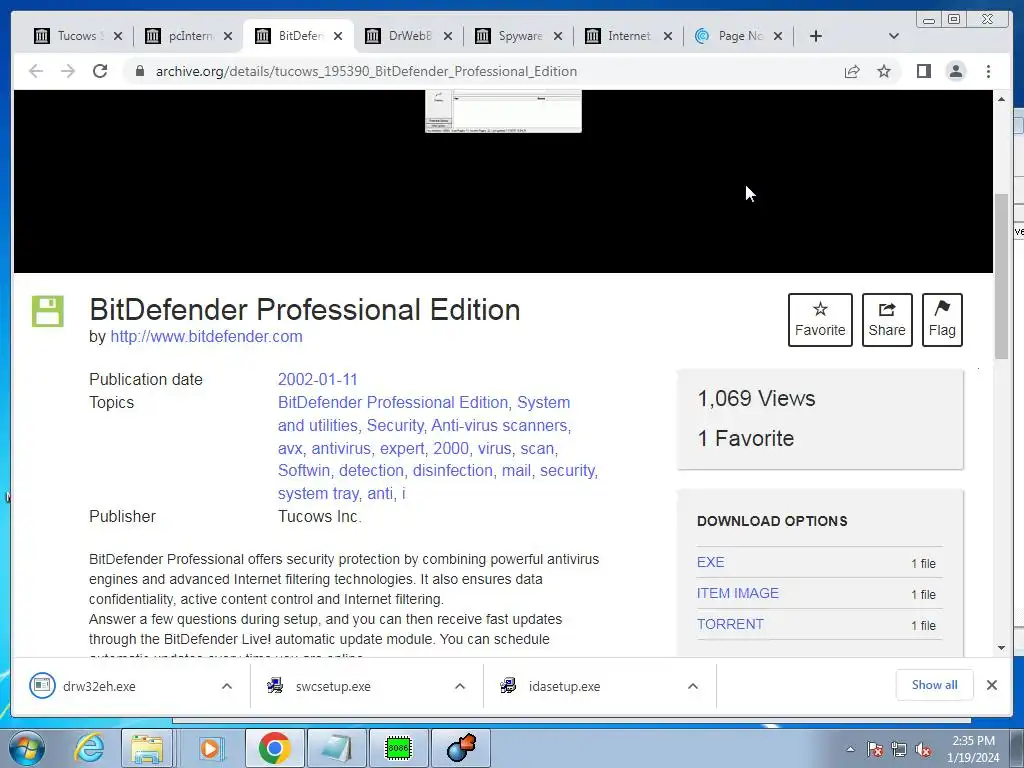Open the Softwin topic link
1024x768 pixels.
point(304,470)
